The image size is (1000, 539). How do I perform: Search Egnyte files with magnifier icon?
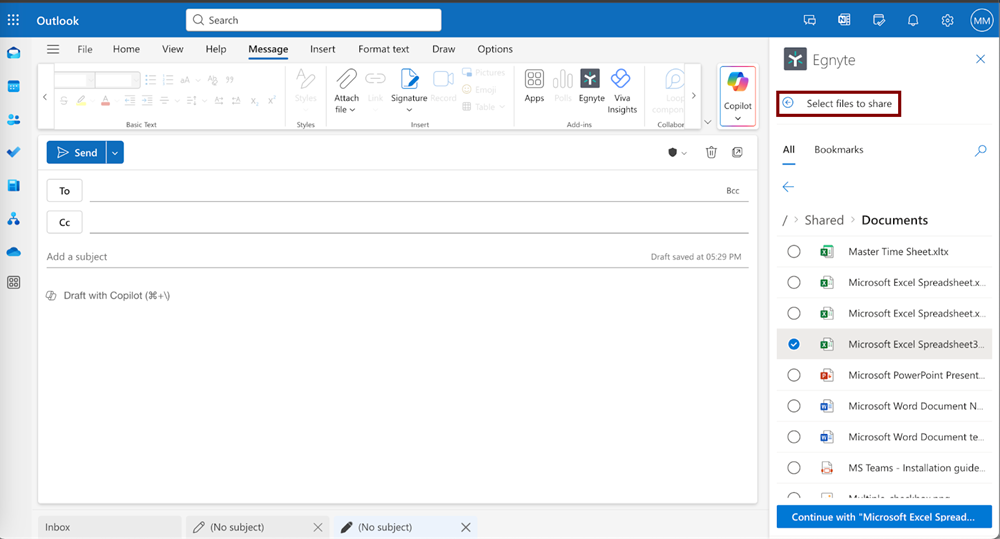tap(980, 150)
